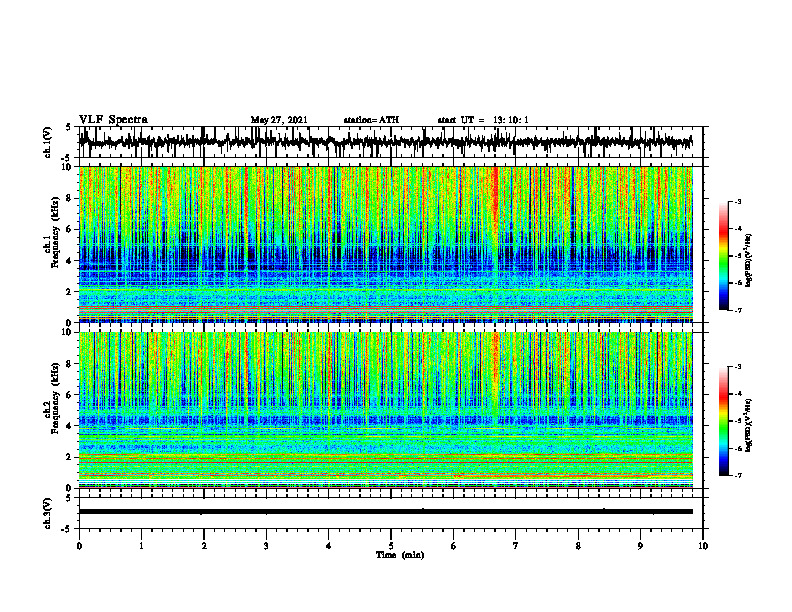
Task: Click the 9 tick label on the Time axis
Action: click(x=640, y=546)
